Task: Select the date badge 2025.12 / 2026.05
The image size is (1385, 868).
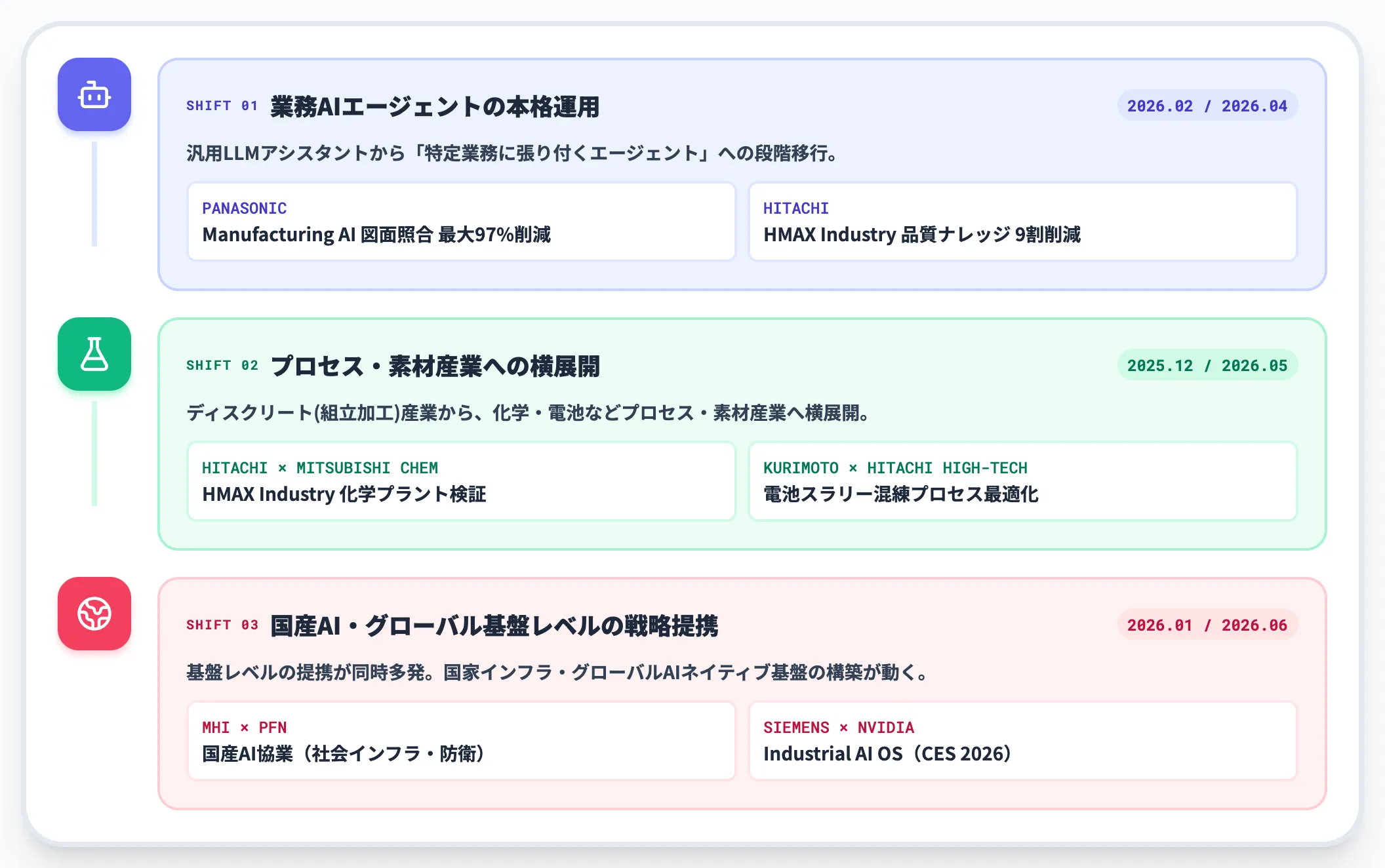Action: point(1207,365)
